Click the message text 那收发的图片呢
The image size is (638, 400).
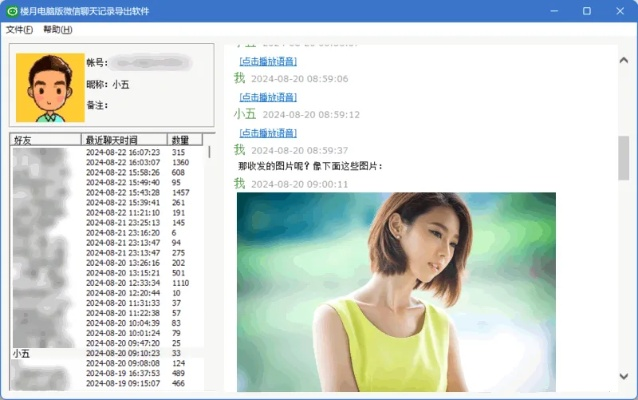pyautogui.click(x=310, y=166)
